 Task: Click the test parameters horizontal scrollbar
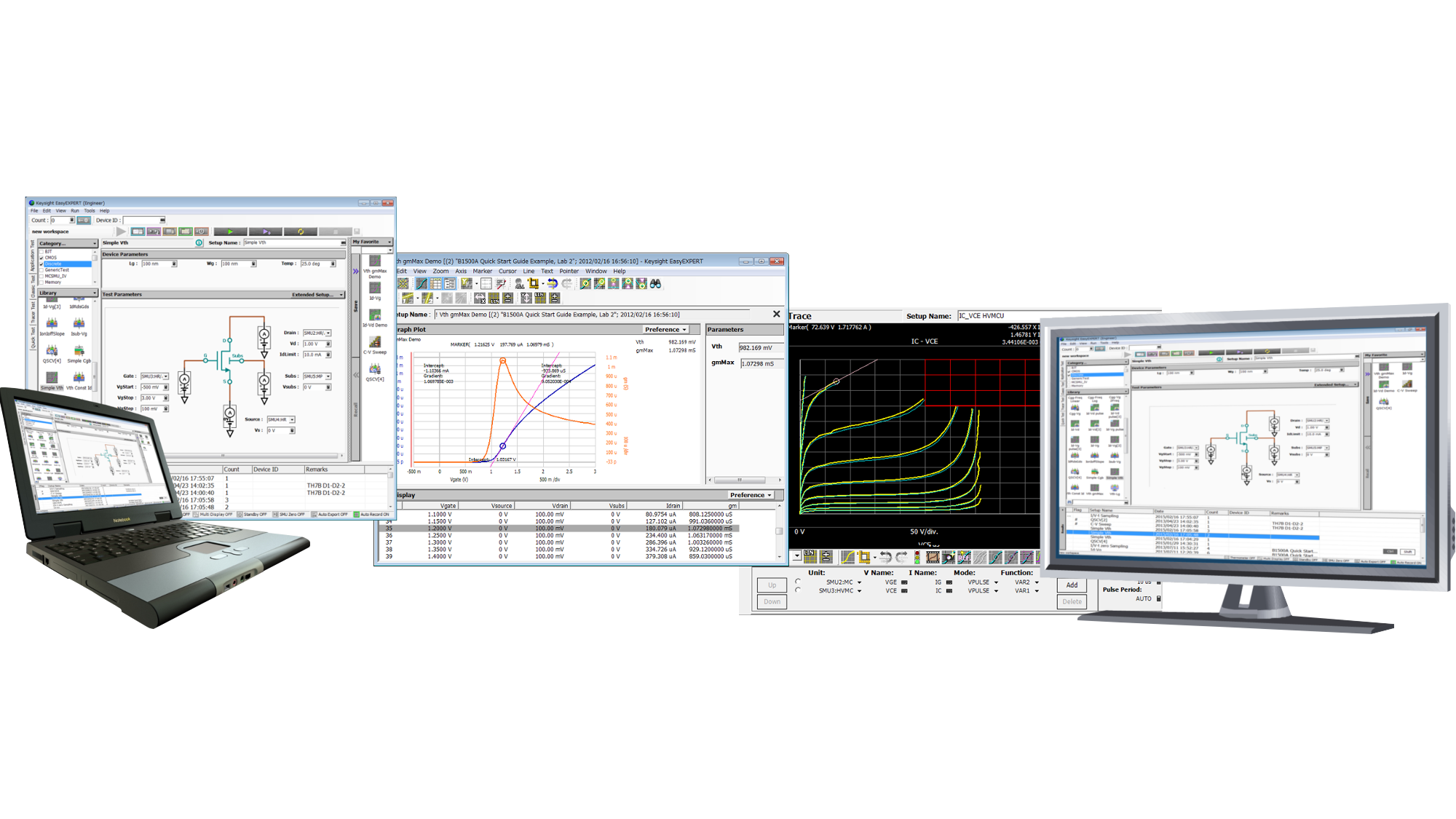pyautogui.click(x=223, y=456)
